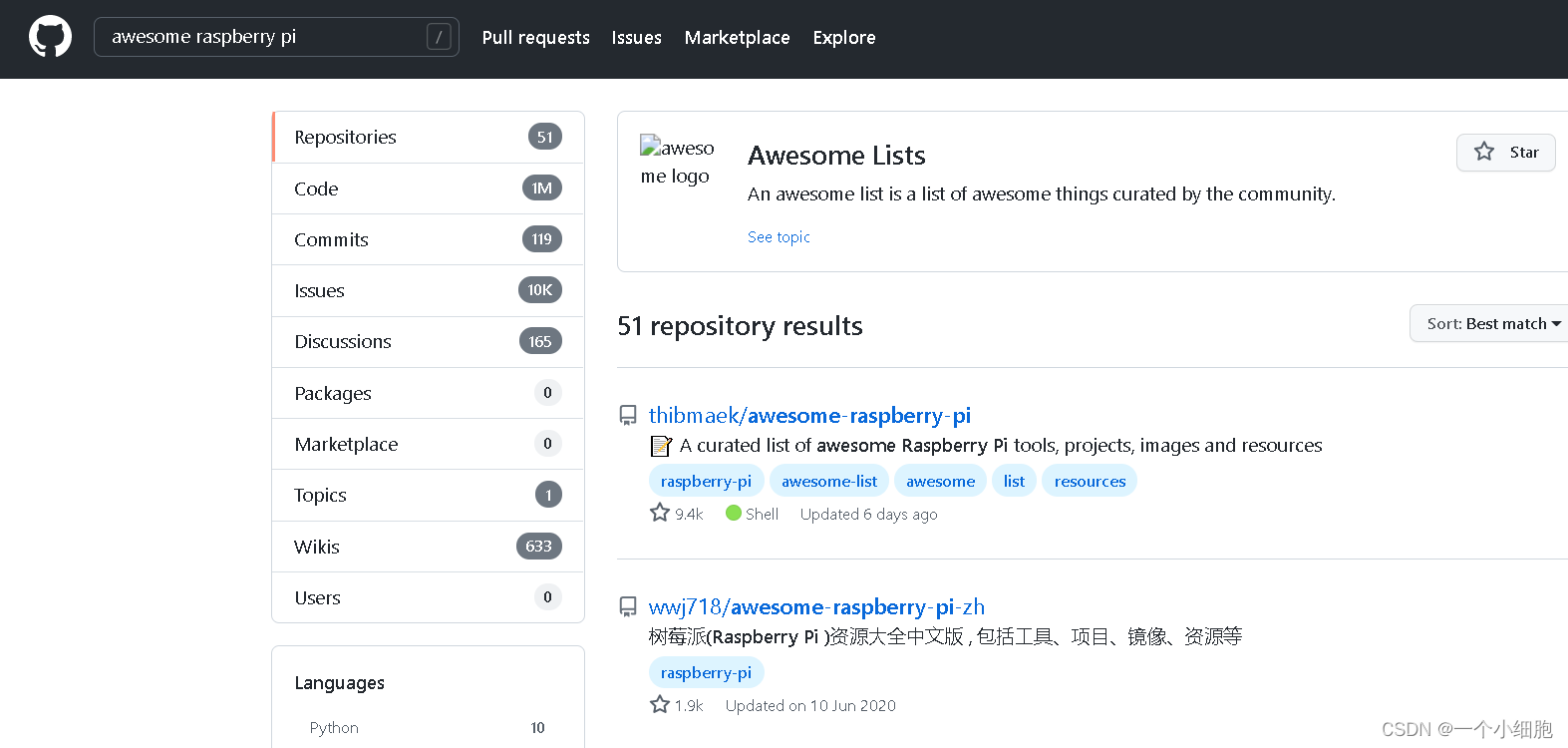
Task: Click the green Shell language dot
Action: (x=734, y=513)
